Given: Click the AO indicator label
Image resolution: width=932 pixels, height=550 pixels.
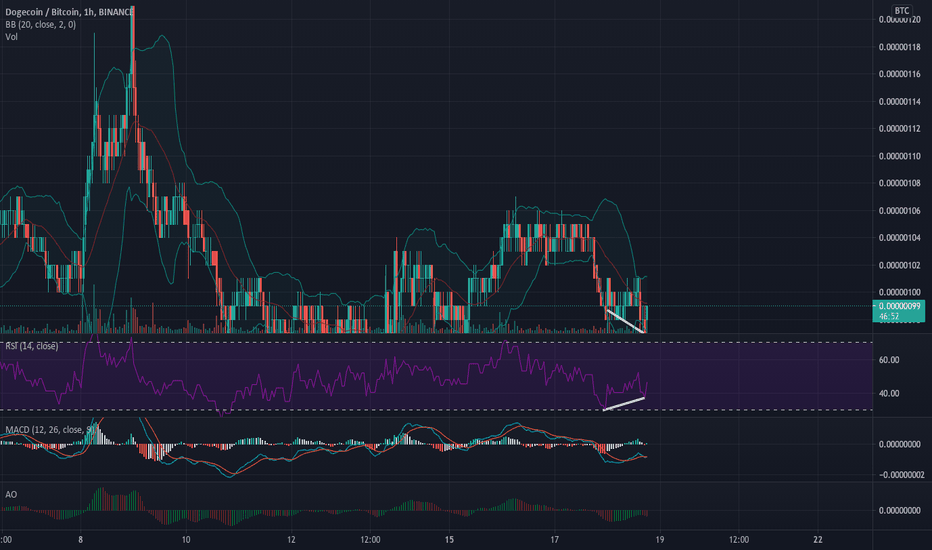Looking at the screenshot, I should [11, 495].
